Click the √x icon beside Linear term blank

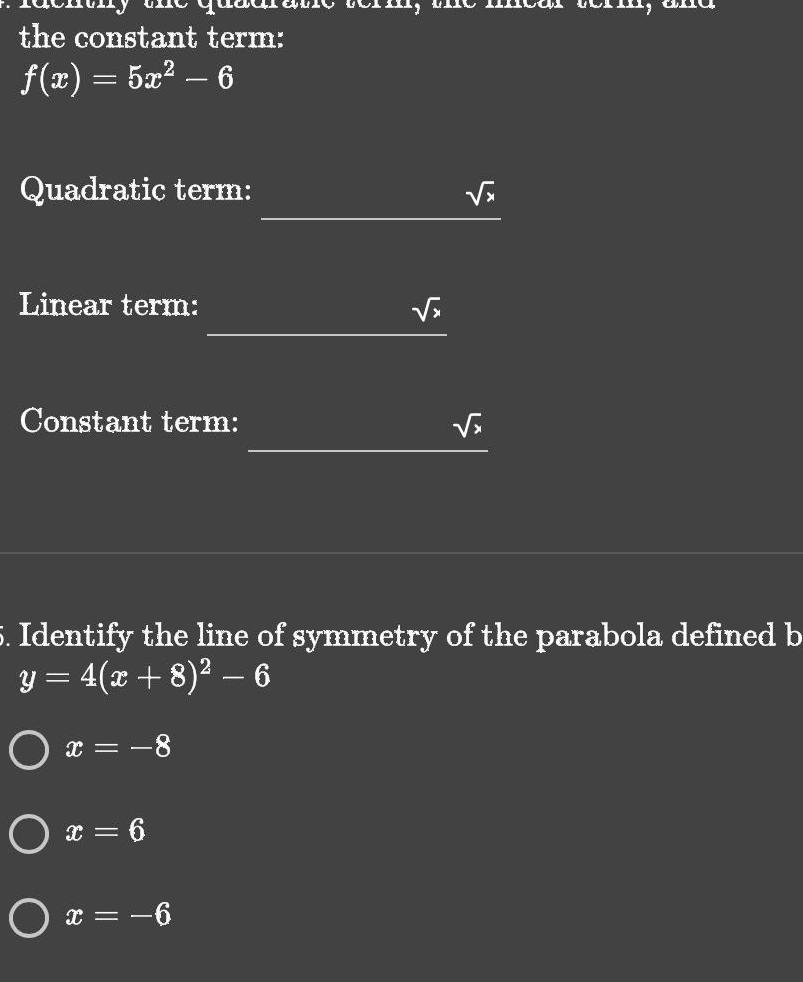coord(425,308)
